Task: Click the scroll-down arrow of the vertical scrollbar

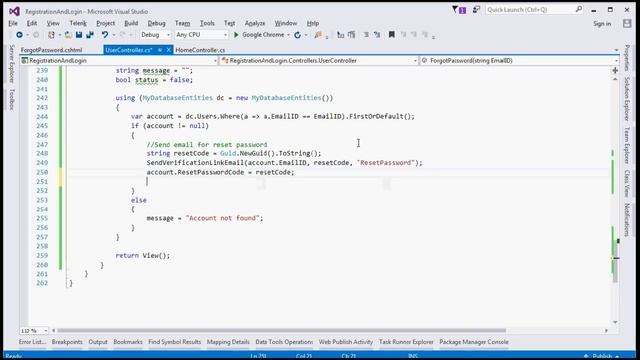Action: pyautogui.click(x=615, y=322)
